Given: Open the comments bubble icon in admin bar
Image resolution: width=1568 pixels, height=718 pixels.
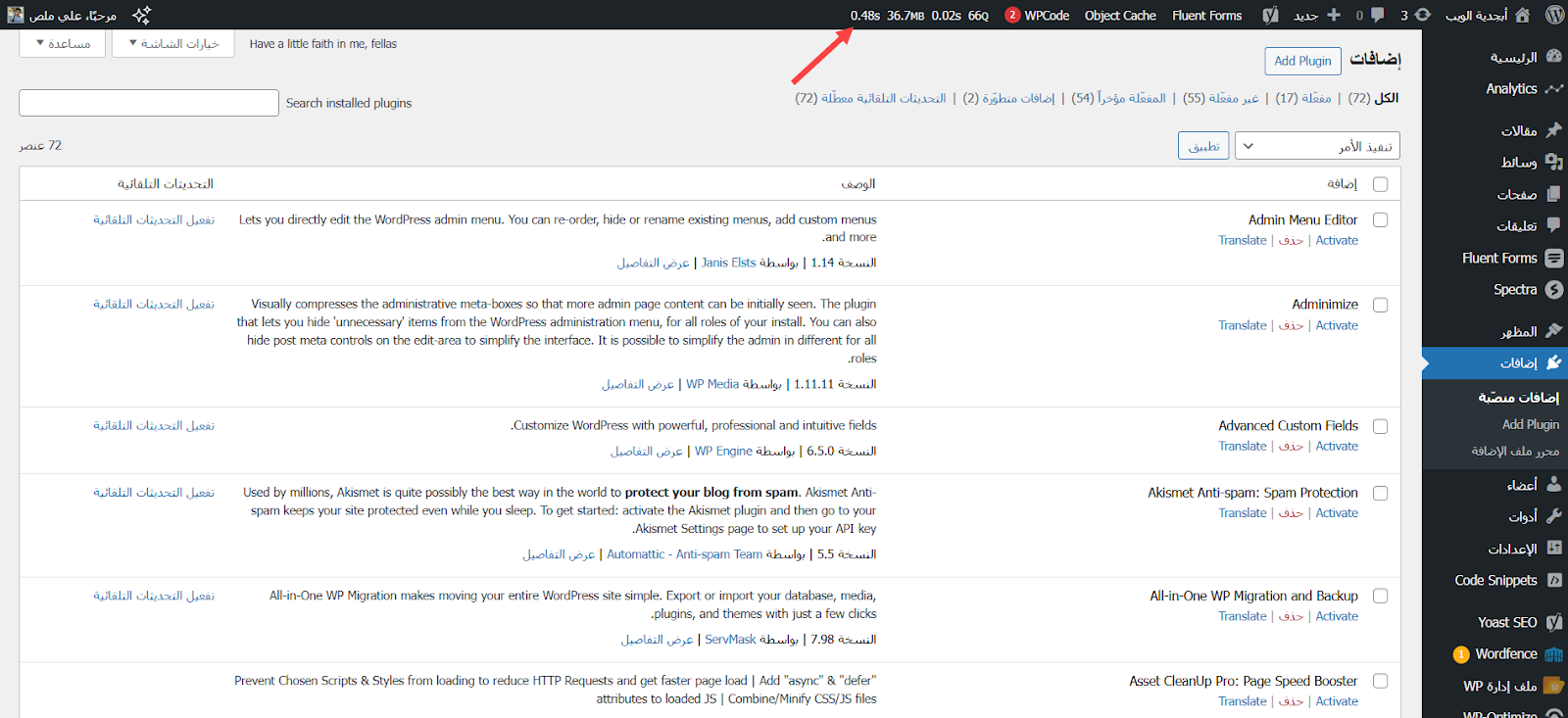Looking at the screenshot, I should coord(1377,15).
